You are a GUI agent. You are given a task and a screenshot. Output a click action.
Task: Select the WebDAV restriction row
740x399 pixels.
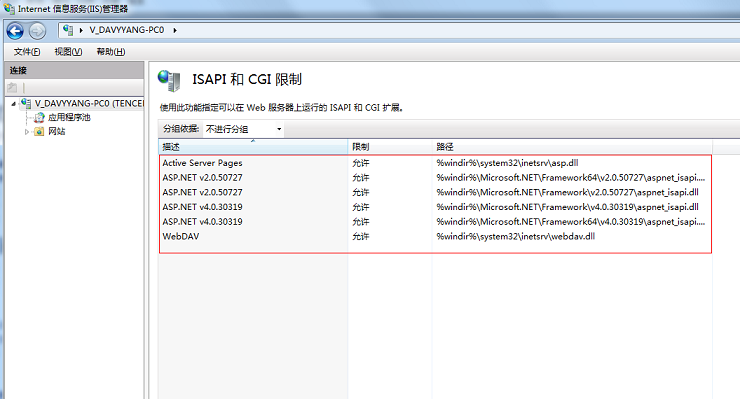[435, 236]
